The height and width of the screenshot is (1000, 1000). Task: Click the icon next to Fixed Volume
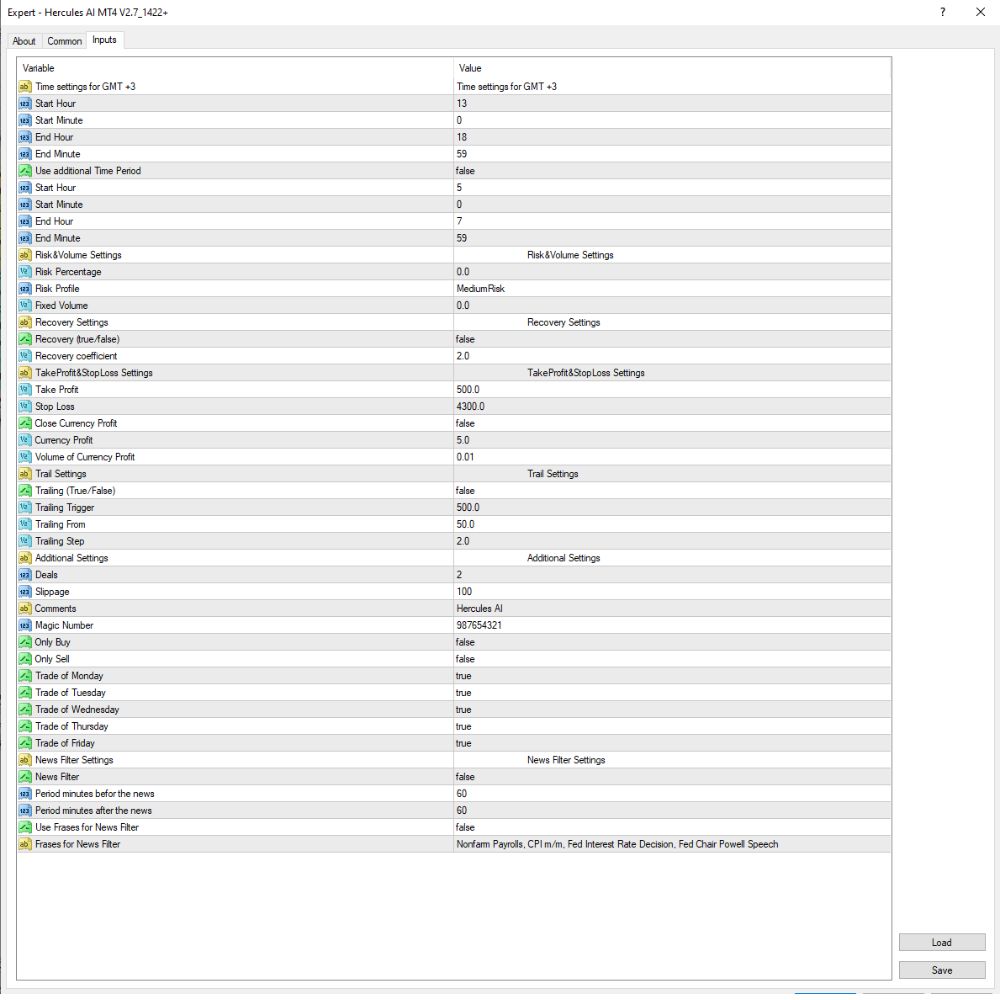point(25,305)
